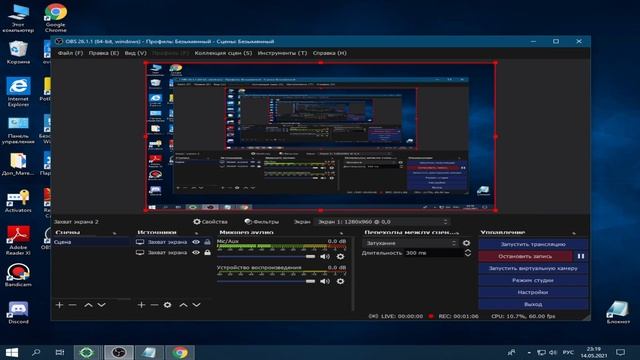640x360 pixels.
Task: Open the Затухание transition type dropdown
Action: click(411, 243)
